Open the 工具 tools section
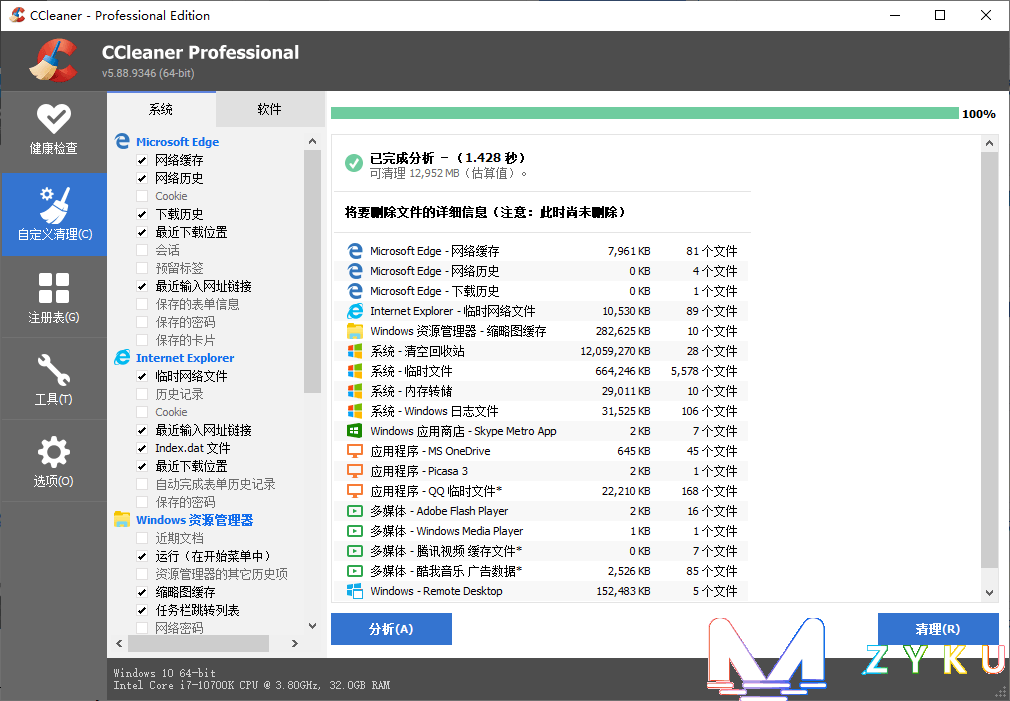Image resolution: width=1010 pixels, height=701 pixels. click(53, 379)
